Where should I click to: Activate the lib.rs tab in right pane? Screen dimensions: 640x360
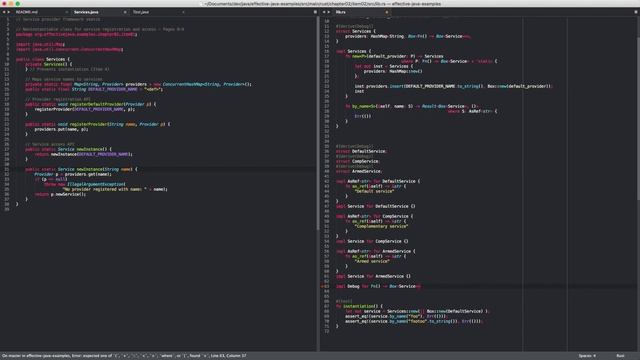340,12
